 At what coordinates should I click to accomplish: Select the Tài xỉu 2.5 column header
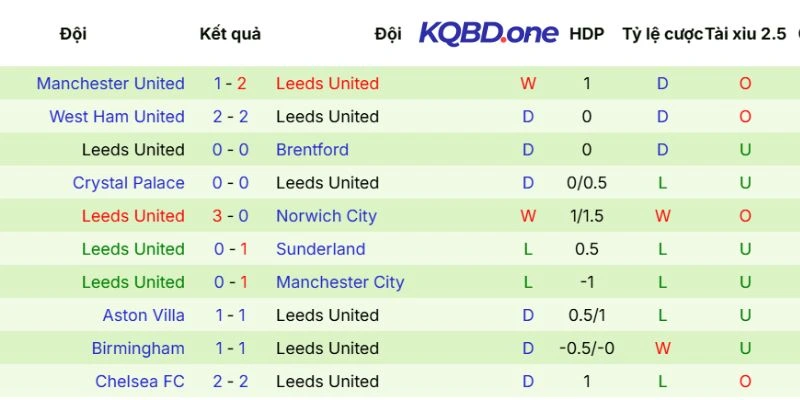pyautogui.click(x=745, y=34)
